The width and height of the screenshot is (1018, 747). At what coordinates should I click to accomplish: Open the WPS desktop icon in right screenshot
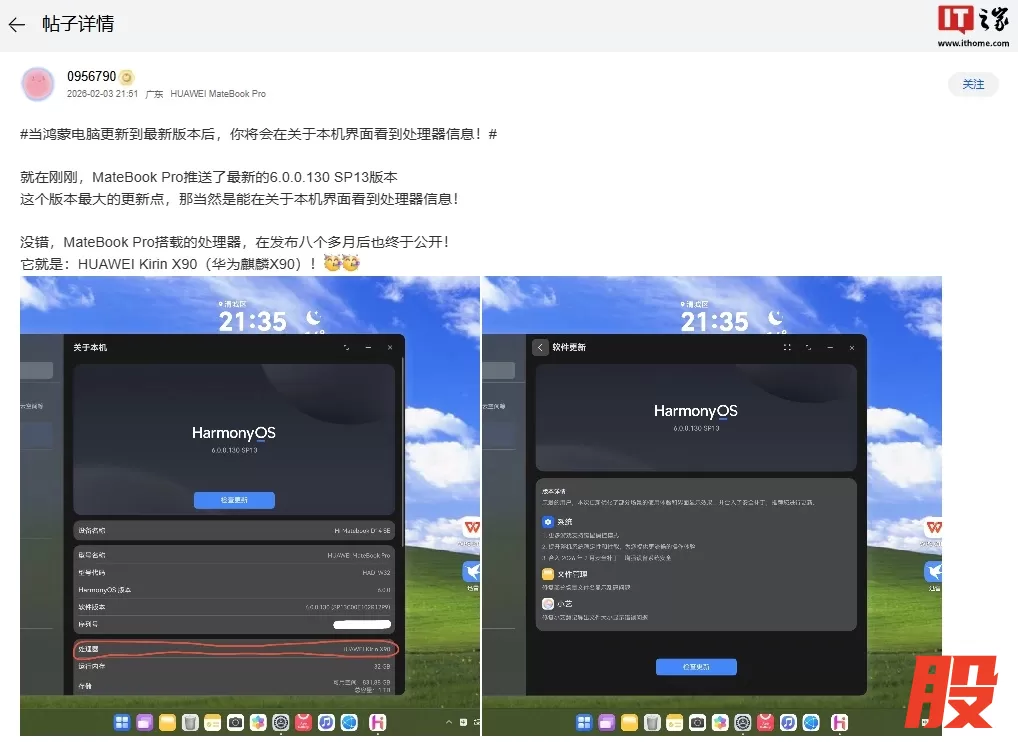(934, 527)
